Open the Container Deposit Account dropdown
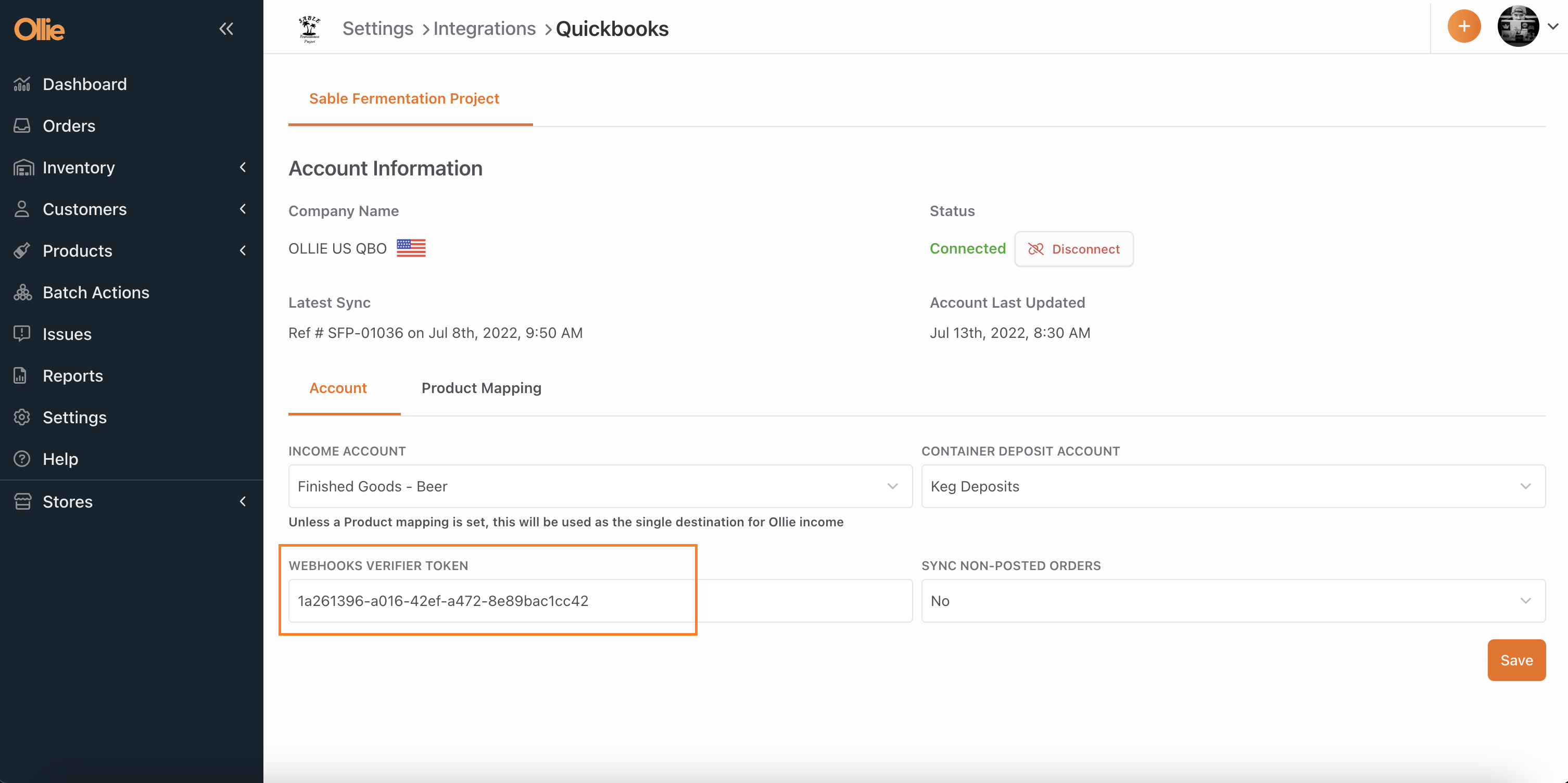The width and height of the screenshot is (1568, 783). (1233, 486)
